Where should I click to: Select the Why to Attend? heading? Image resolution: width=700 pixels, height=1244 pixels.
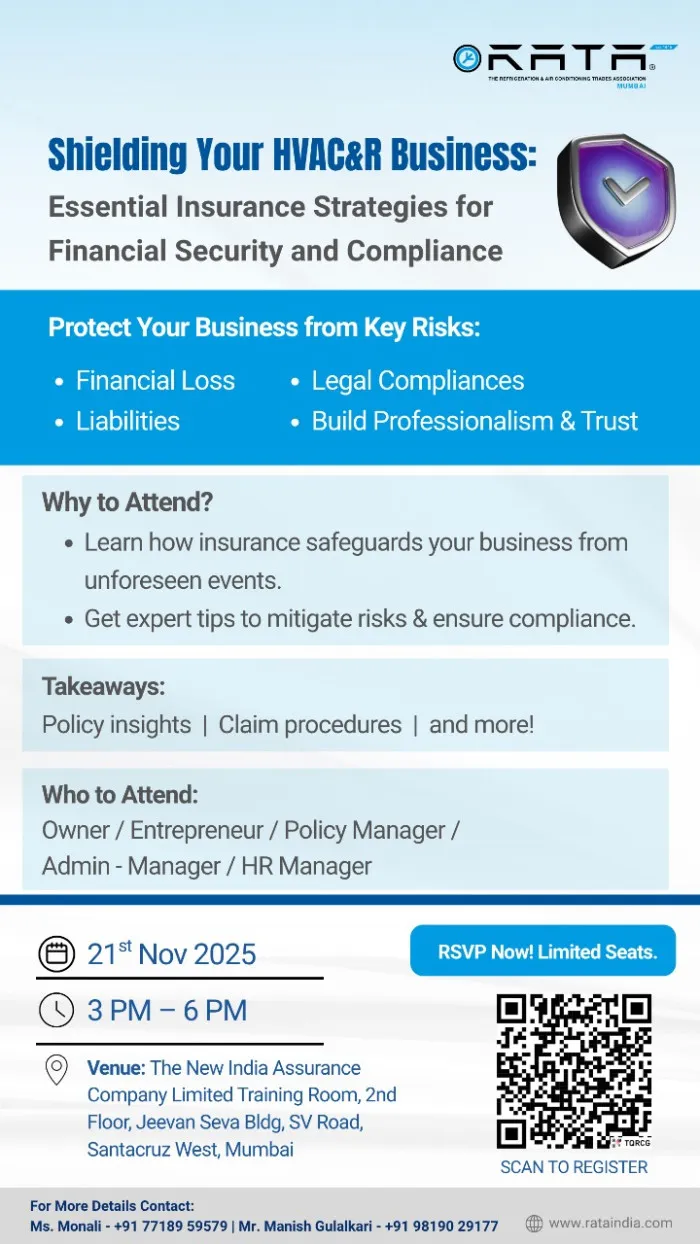click(128, 502)
